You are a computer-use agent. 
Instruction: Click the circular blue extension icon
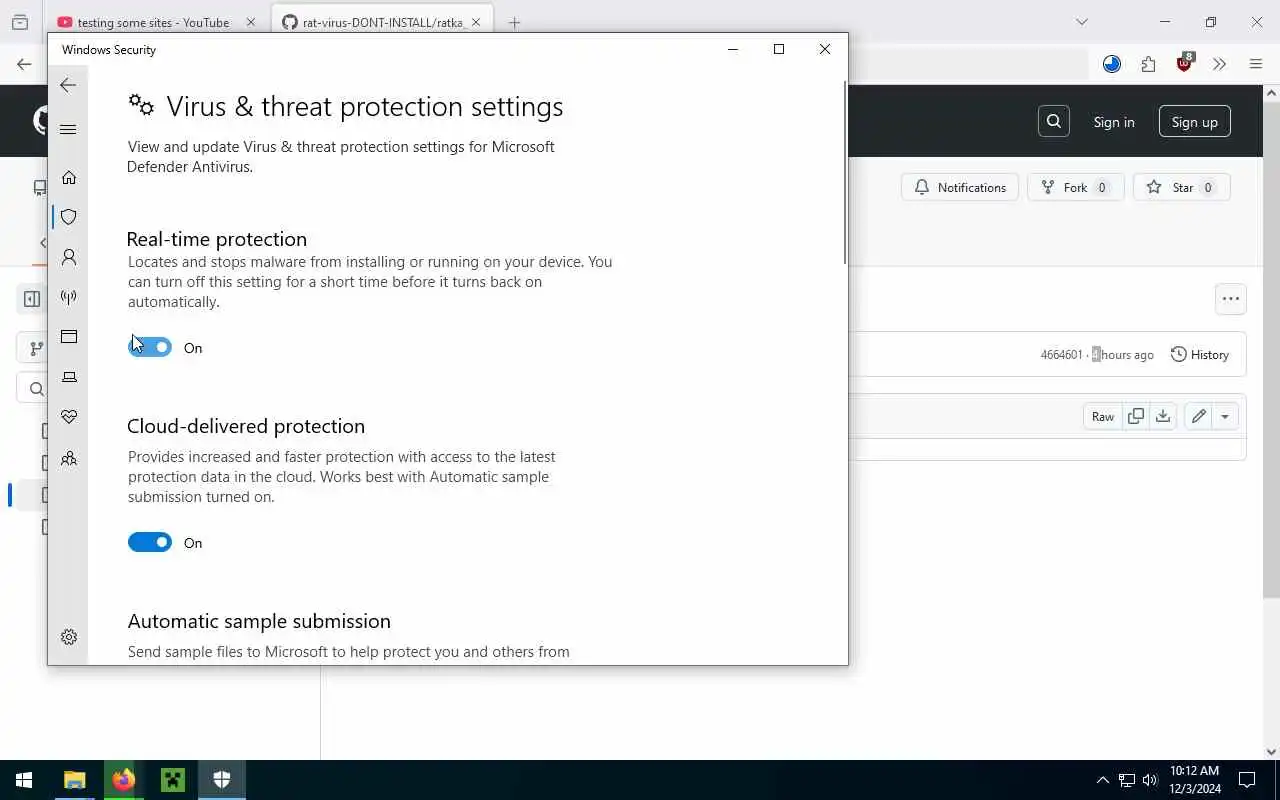[1112, 64]
